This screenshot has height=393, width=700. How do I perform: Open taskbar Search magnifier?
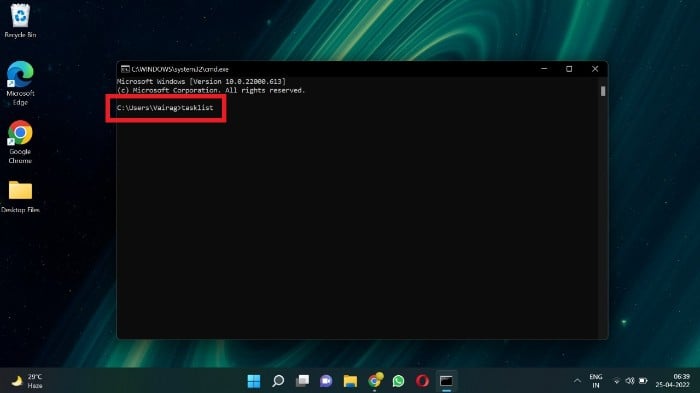click(278, 381)
